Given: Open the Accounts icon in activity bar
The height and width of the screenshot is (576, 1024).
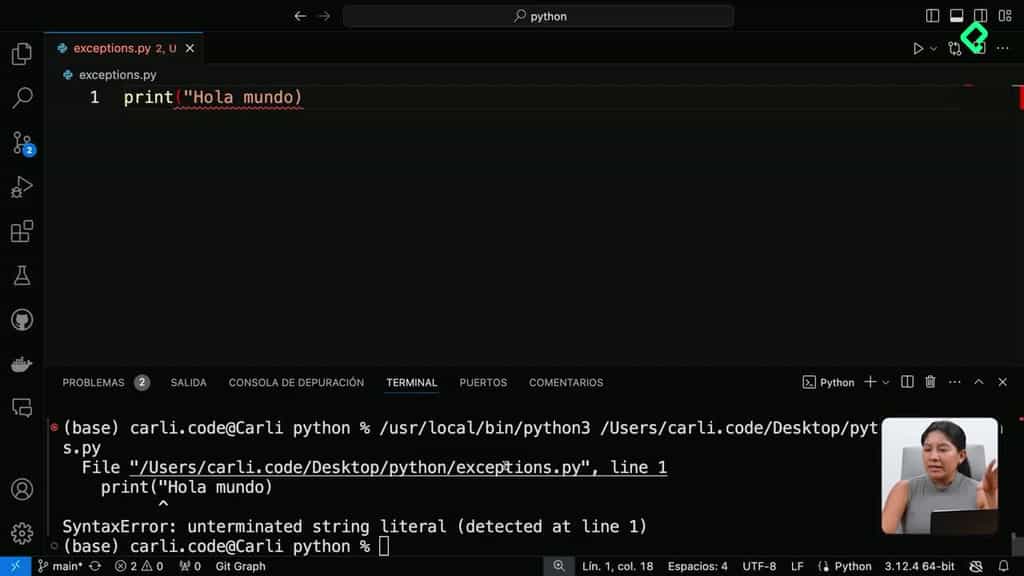Looking at the screenshot, I should pyautogui.click(x=20, y=490).
